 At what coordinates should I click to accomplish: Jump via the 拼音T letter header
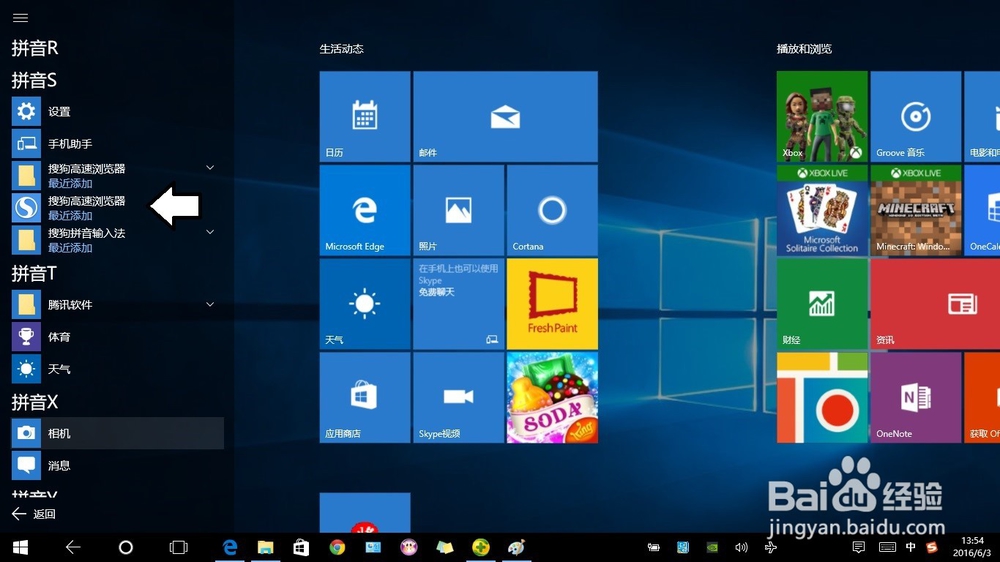(x=34, y=274)
